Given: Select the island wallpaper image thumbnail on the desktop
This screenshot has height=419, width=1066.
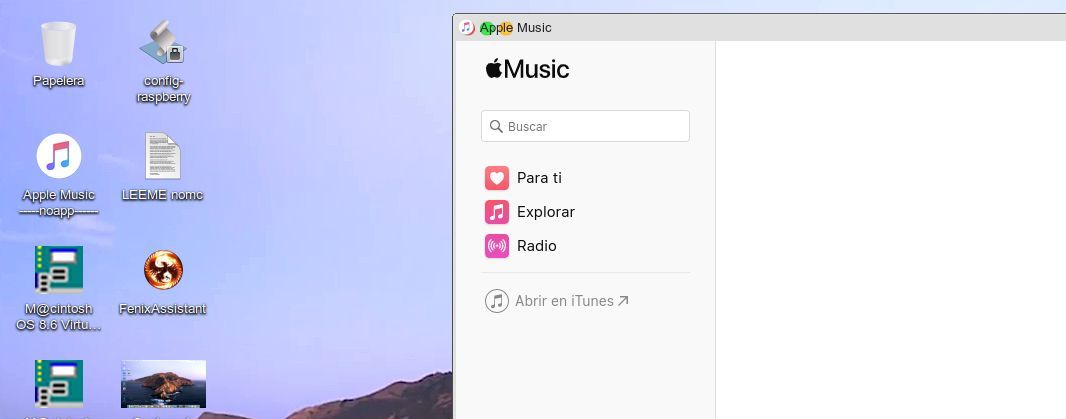Looking at the screenshot, I should click(x=163, y=384).
